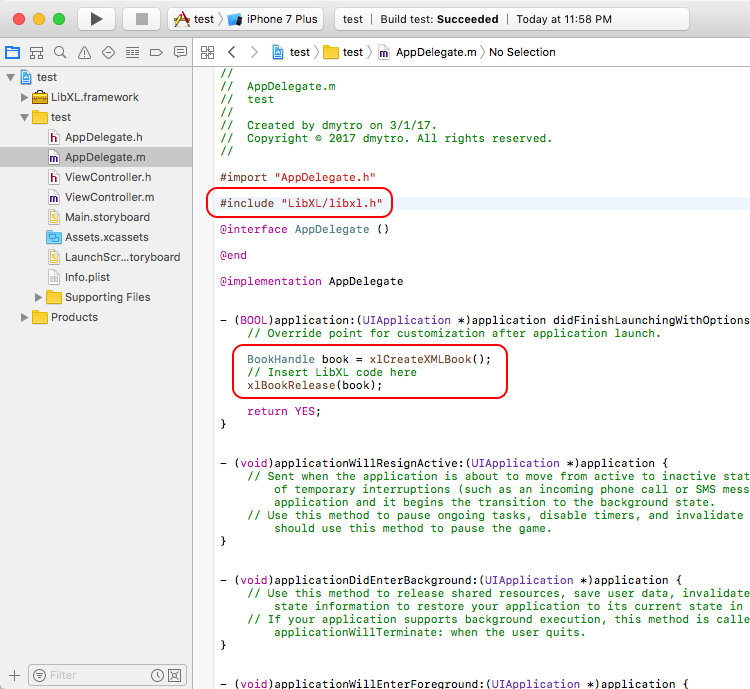Viewport: 750px width, 689px height.
Task: Open Main.storyboard
Action: (x=96, y=217)
